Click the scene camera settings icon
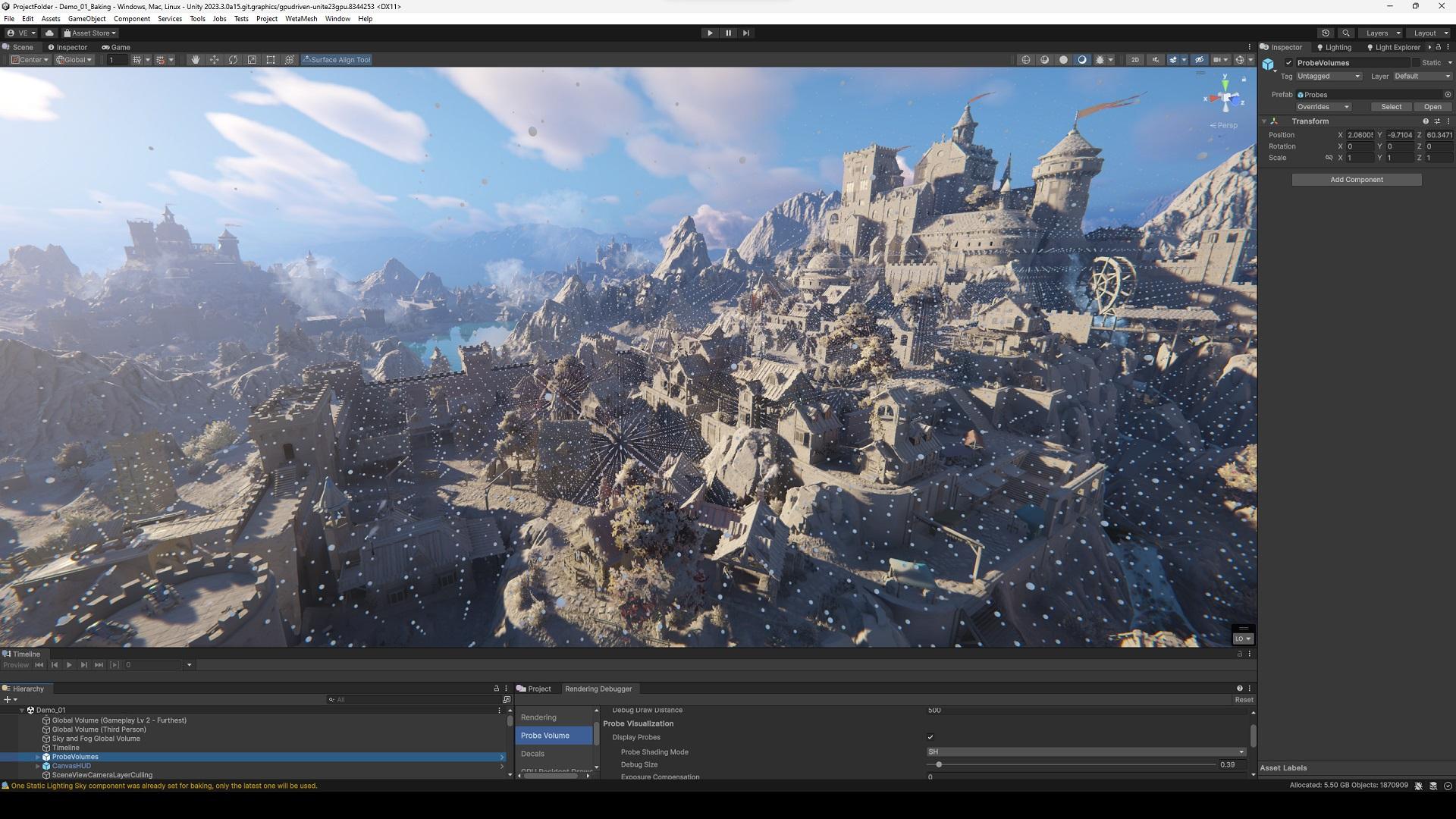 (x=1217, y=60)
